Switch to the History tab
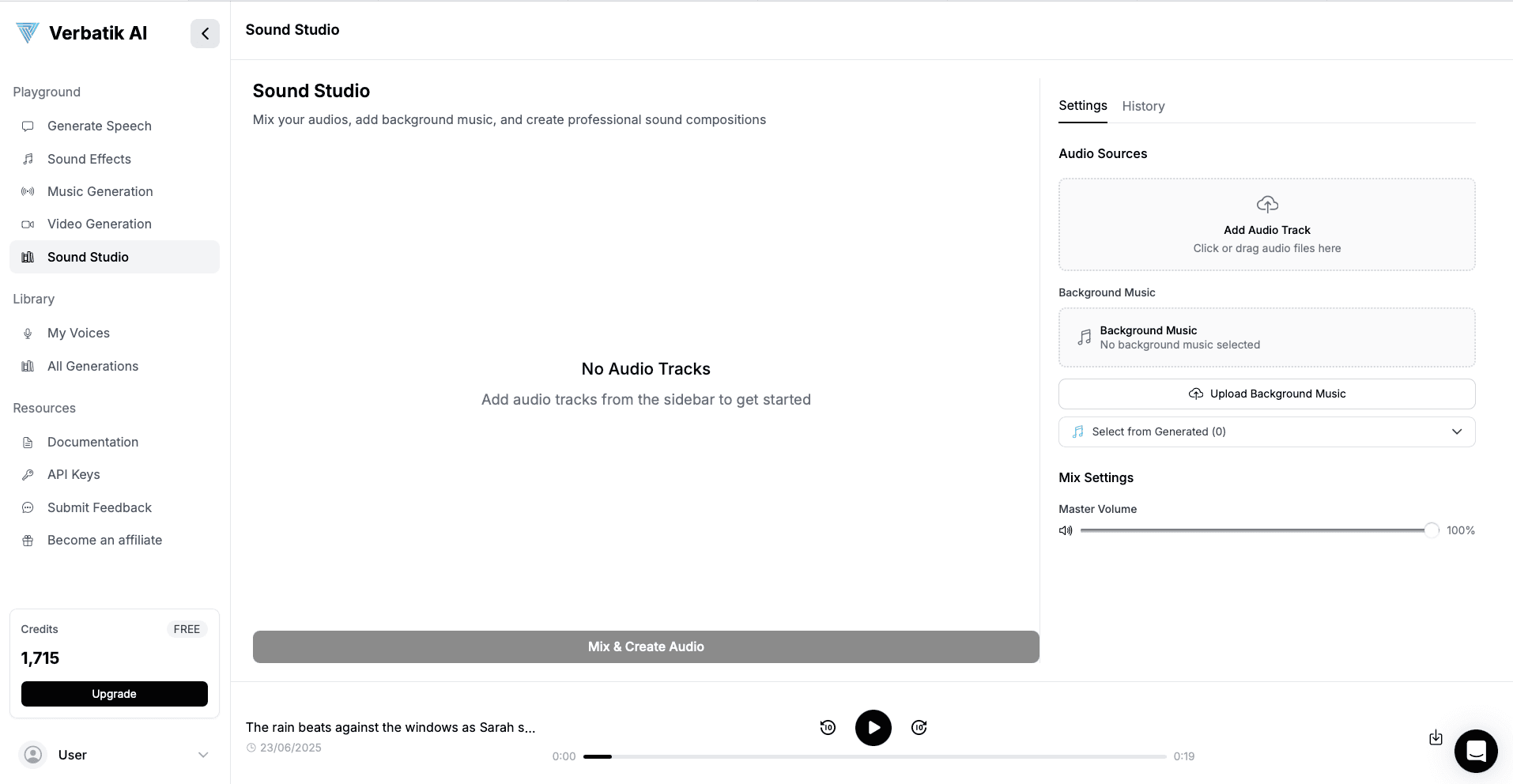 [x=1143, y=106]
